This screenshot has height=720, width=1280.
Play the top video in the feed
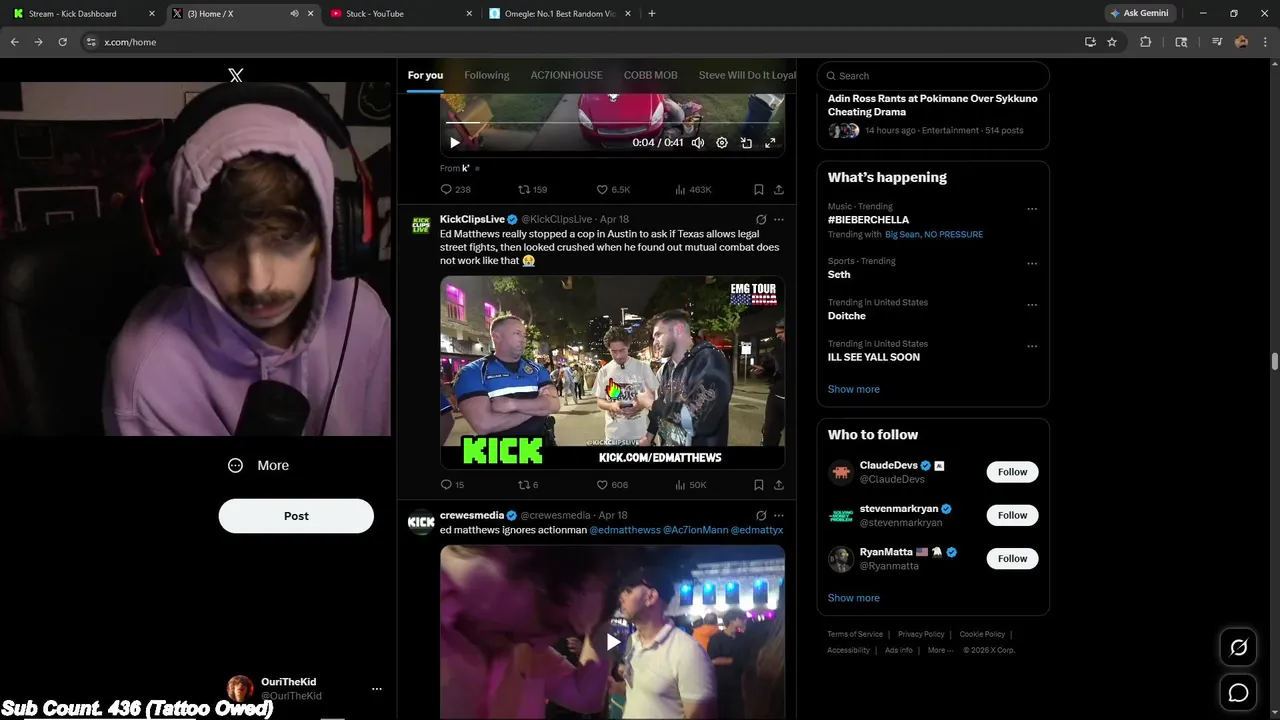coord(455,143)
